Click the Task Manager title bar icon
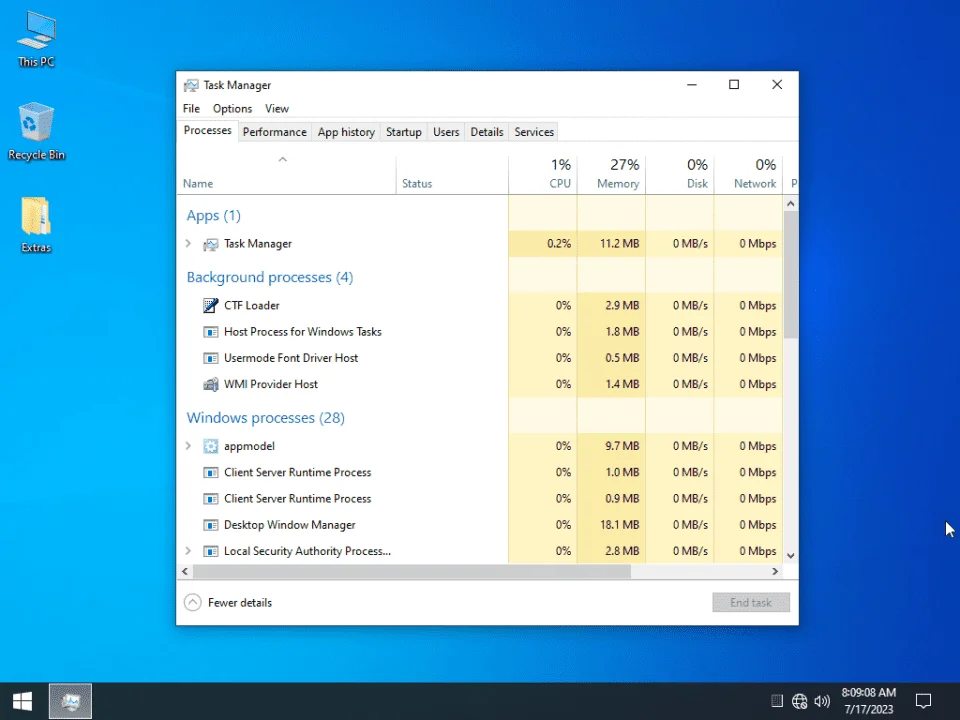This screenshot has height=720, width=960. point(191,85)
